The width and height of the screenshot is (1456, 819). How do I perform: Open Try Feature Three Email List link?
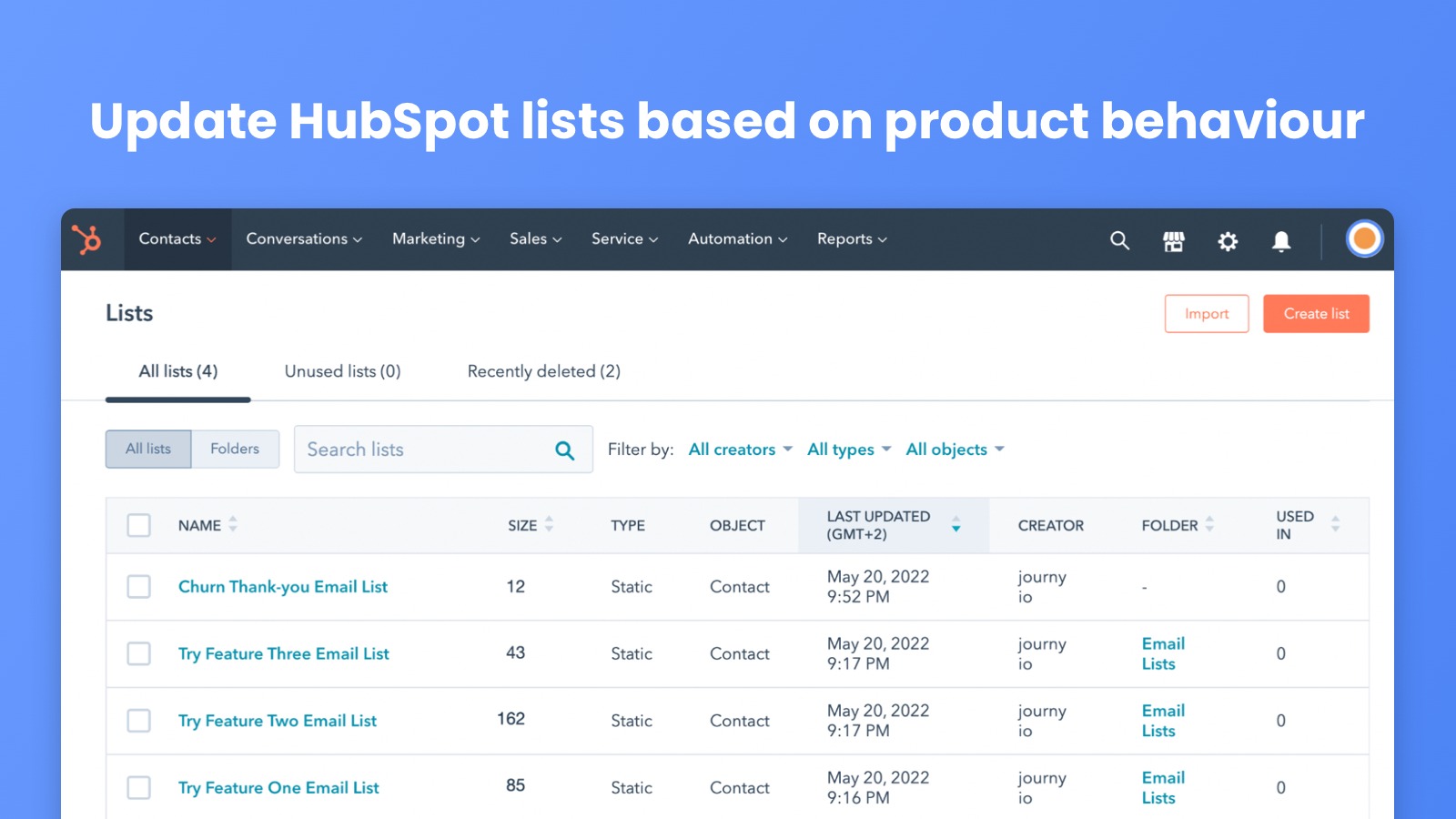[283, 654]
